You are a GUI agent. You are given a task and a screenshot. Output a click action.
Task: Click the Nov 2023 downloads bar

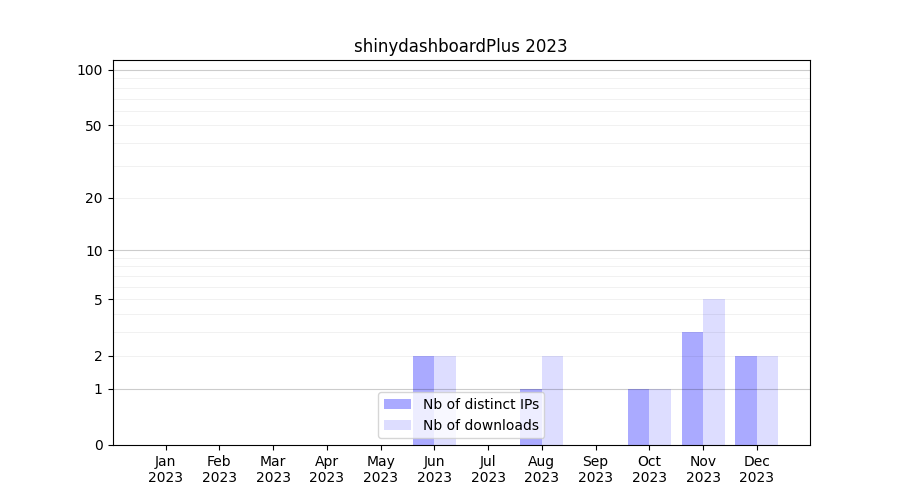714,372
